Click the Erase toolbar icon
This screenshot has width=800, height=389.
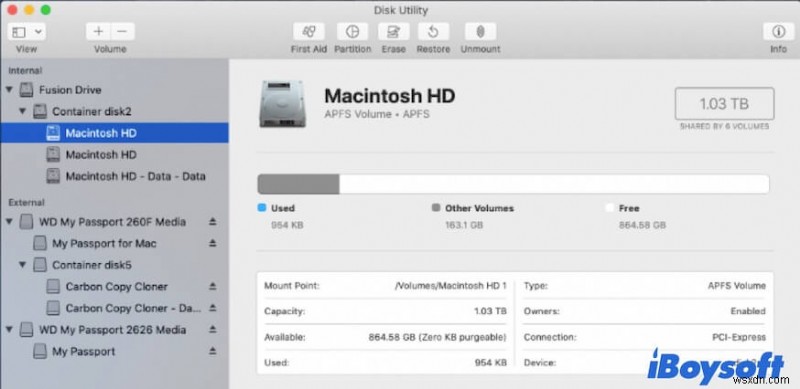click(x=393, y=32)
